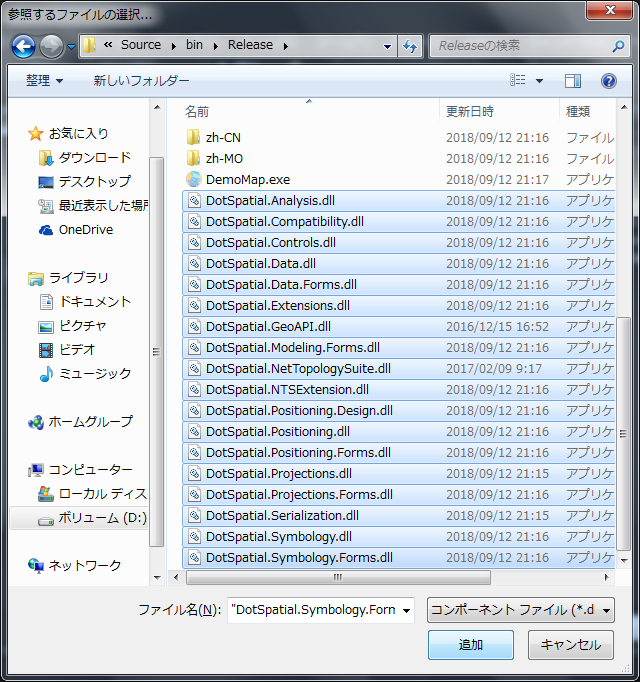Select DotSpatial.Controls.dll file

399,242
